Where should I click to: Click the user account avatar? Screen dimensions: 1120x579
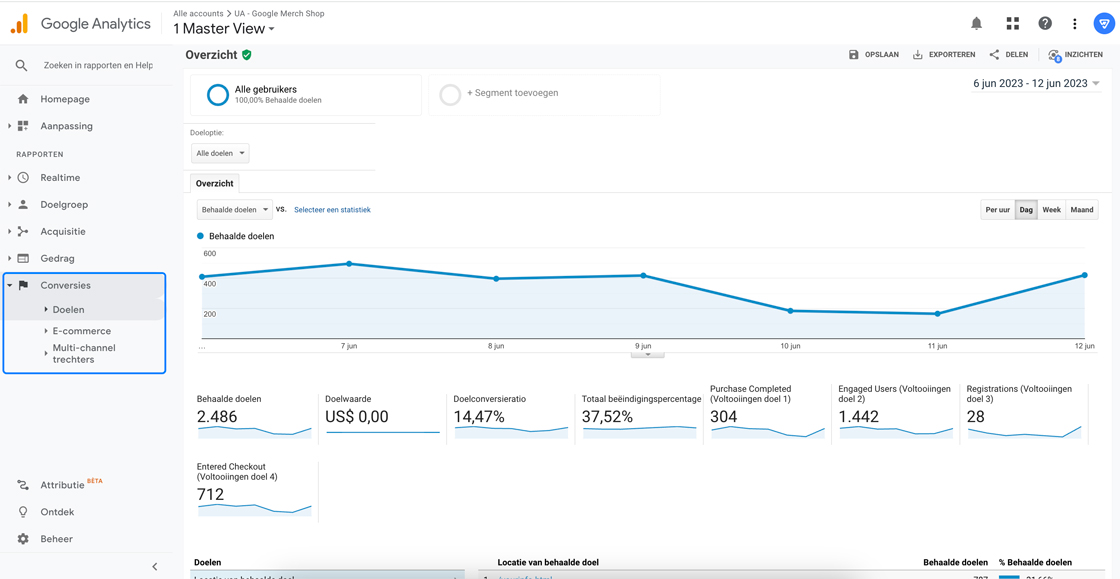[1104, 24]
